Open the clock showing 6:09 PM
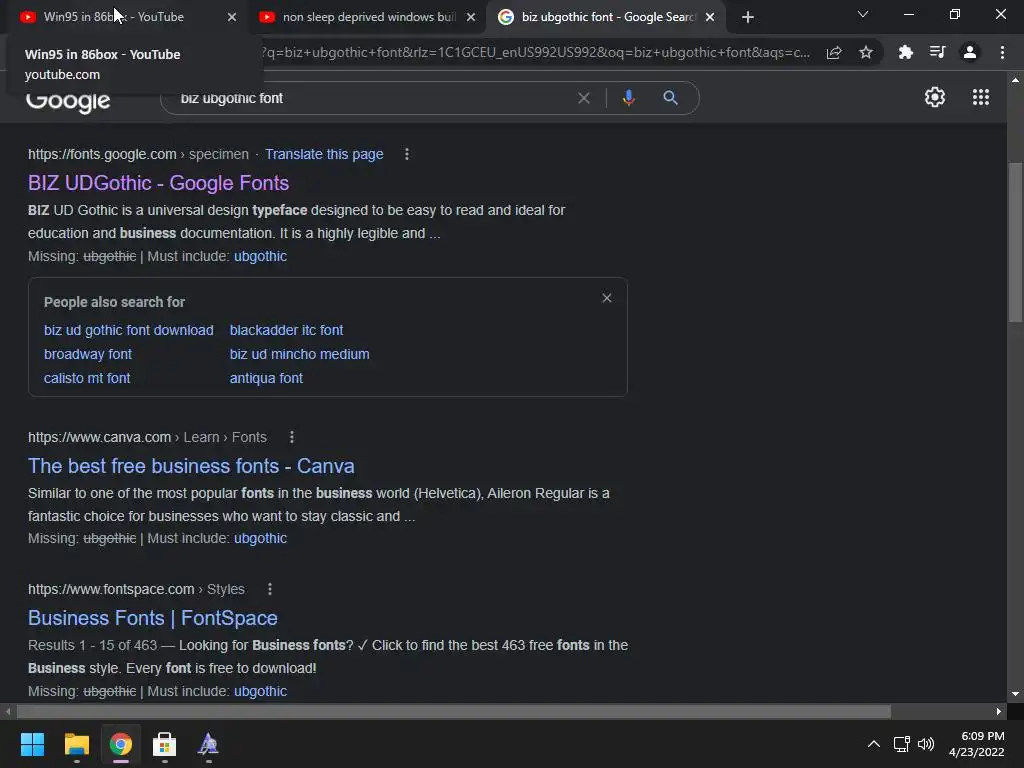The height and width of the screenshot is (768, 1024). click(x=976, y=744)
